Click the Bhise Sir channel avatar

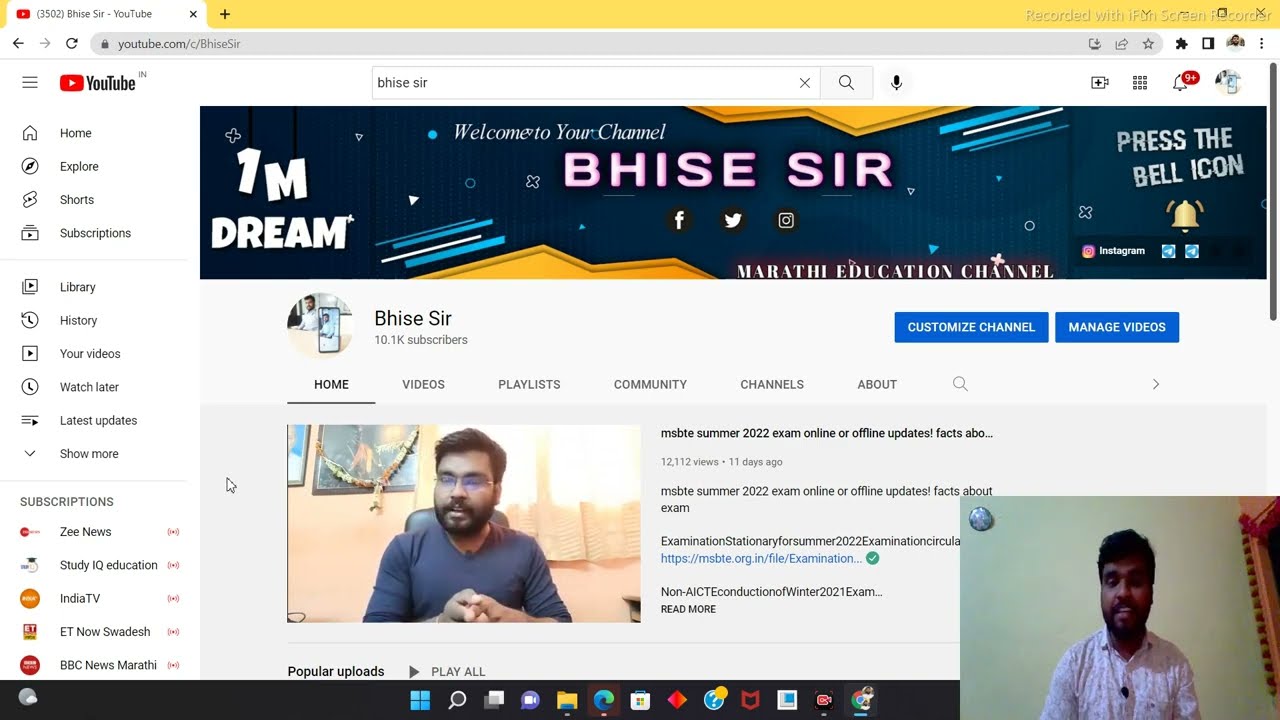coord(320,326)
